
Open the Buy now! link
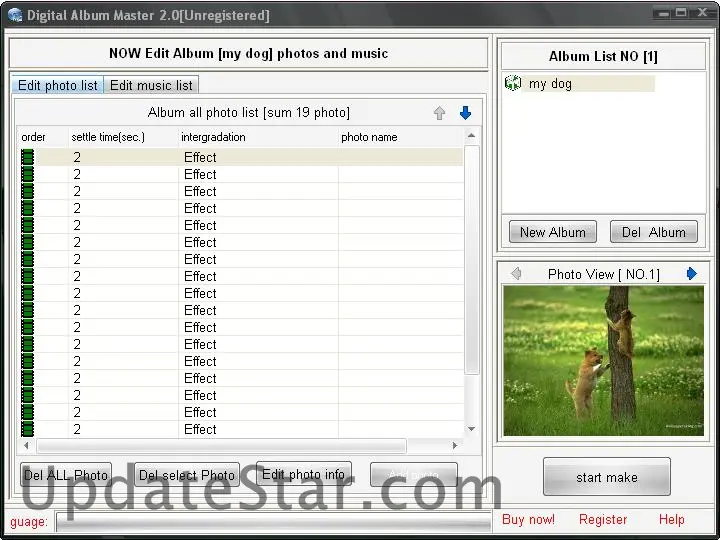tap(528, 519)
